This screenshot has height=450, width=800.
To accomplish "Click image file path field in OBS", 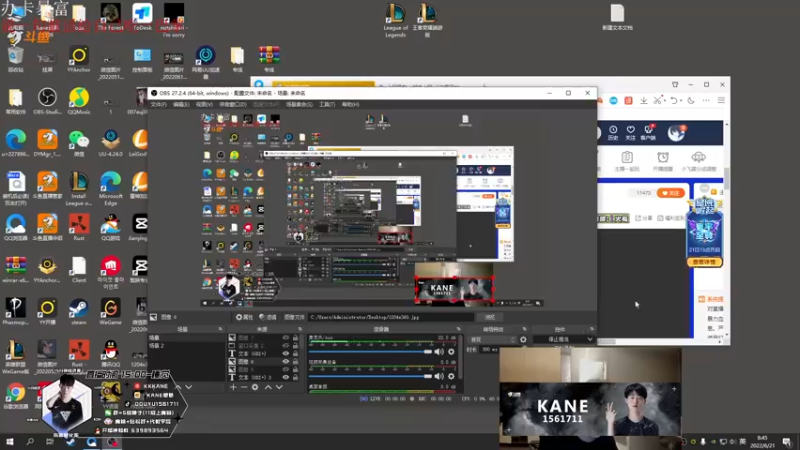I will 390,317.
